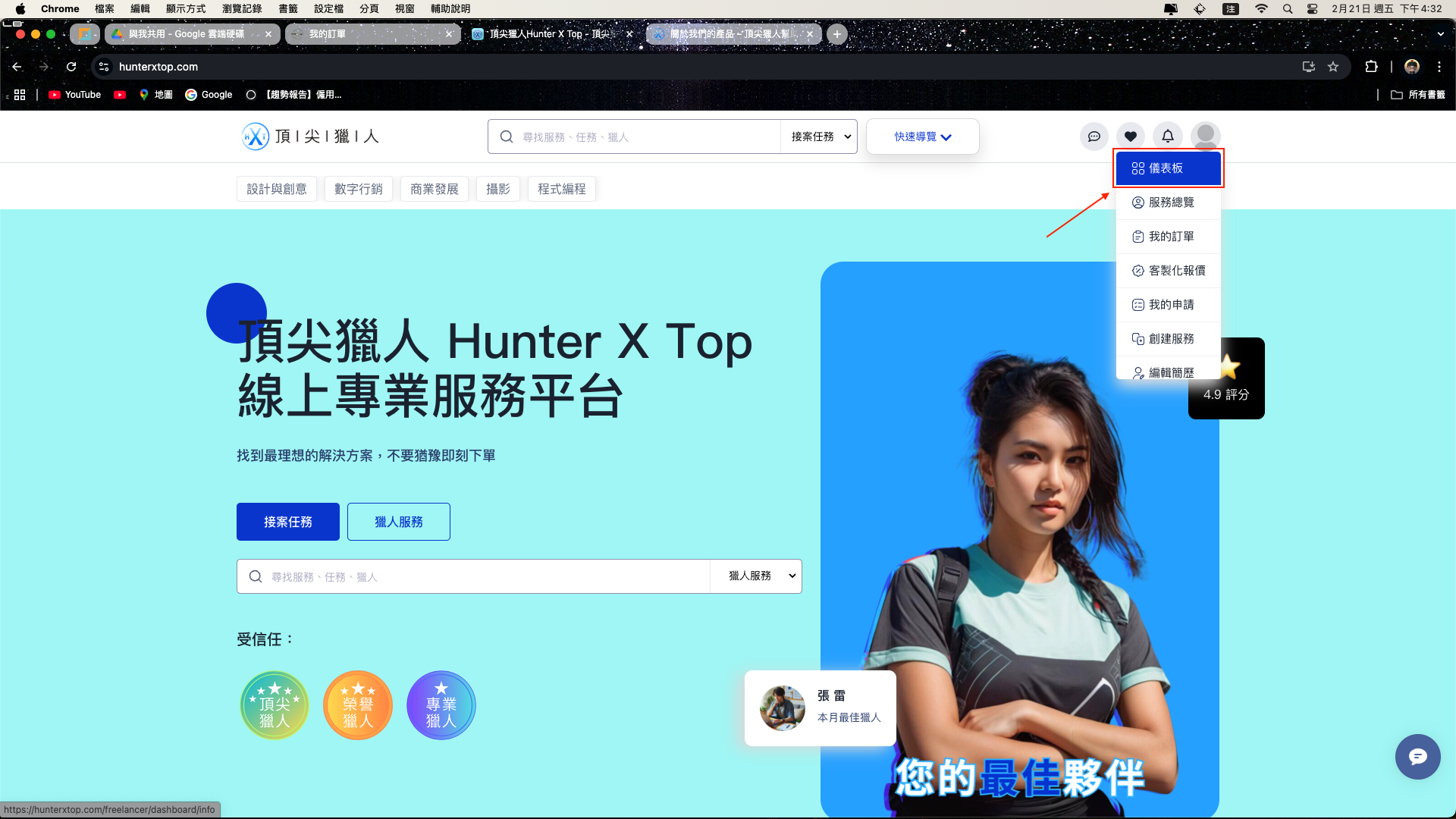Select the 攝影 category tab
The height and width of the screenshot is (819, 1456).
pyautogui.click(x=498, y=189)
